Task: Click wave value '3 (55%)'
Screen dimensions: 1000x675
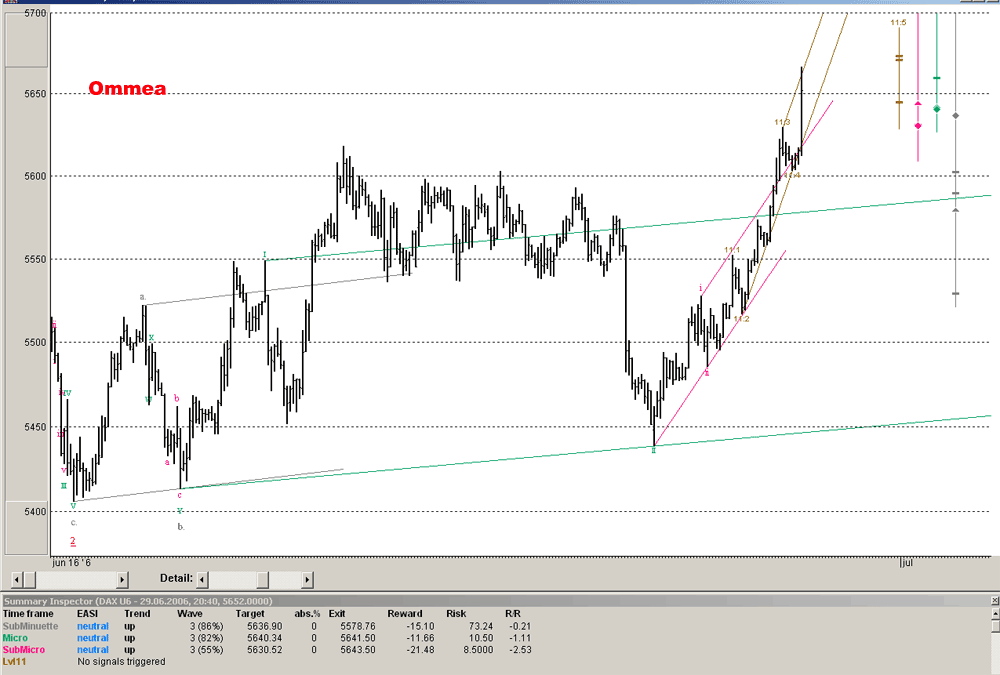Action: coord(207,649)
